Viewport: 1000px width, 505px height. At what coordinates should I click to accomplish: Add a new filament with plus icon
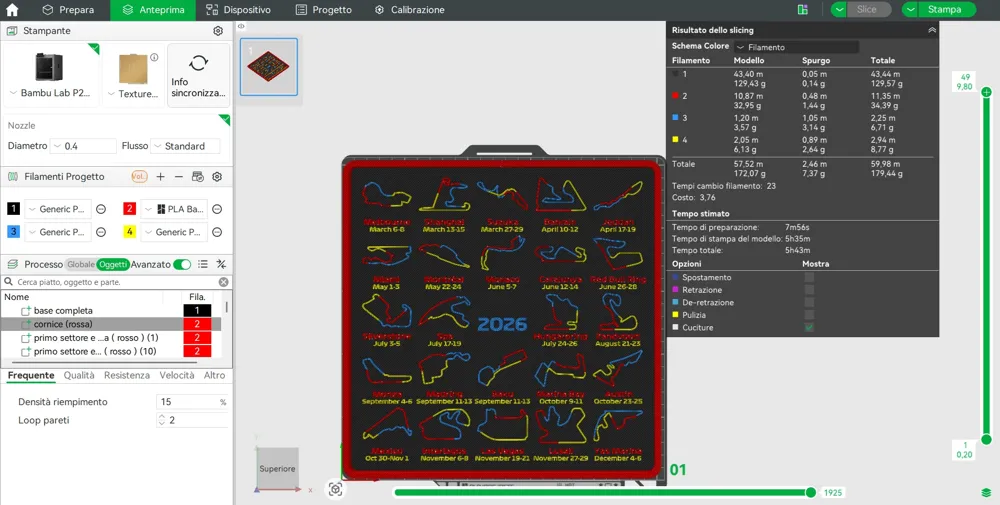(161, 177)
